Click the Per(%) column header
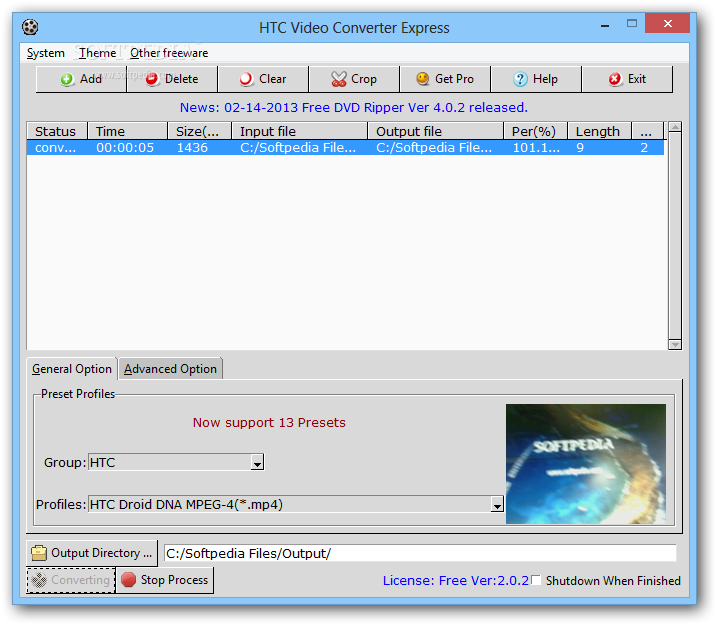The width and height of the screenshot is (717, 625). [x=536, y=131]
